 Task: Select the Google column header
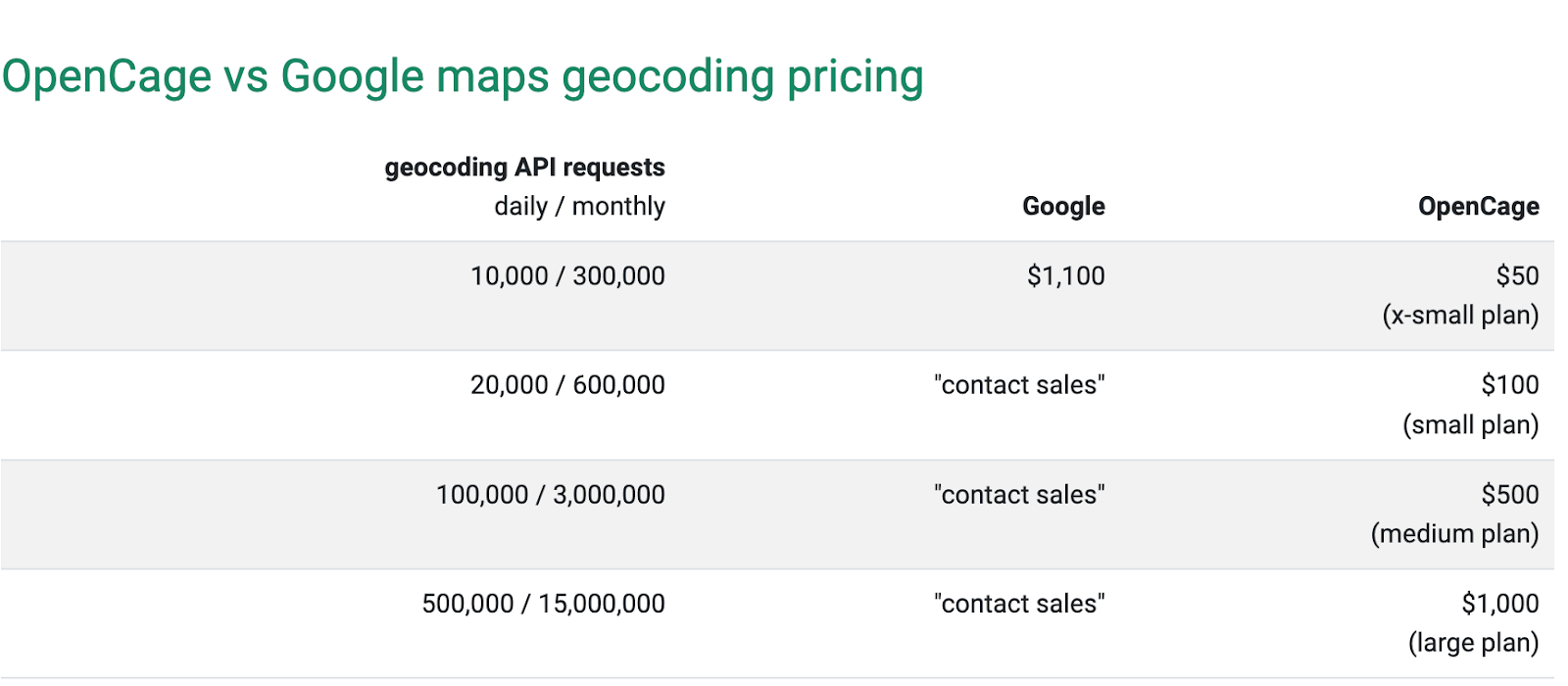point(1063,206)
